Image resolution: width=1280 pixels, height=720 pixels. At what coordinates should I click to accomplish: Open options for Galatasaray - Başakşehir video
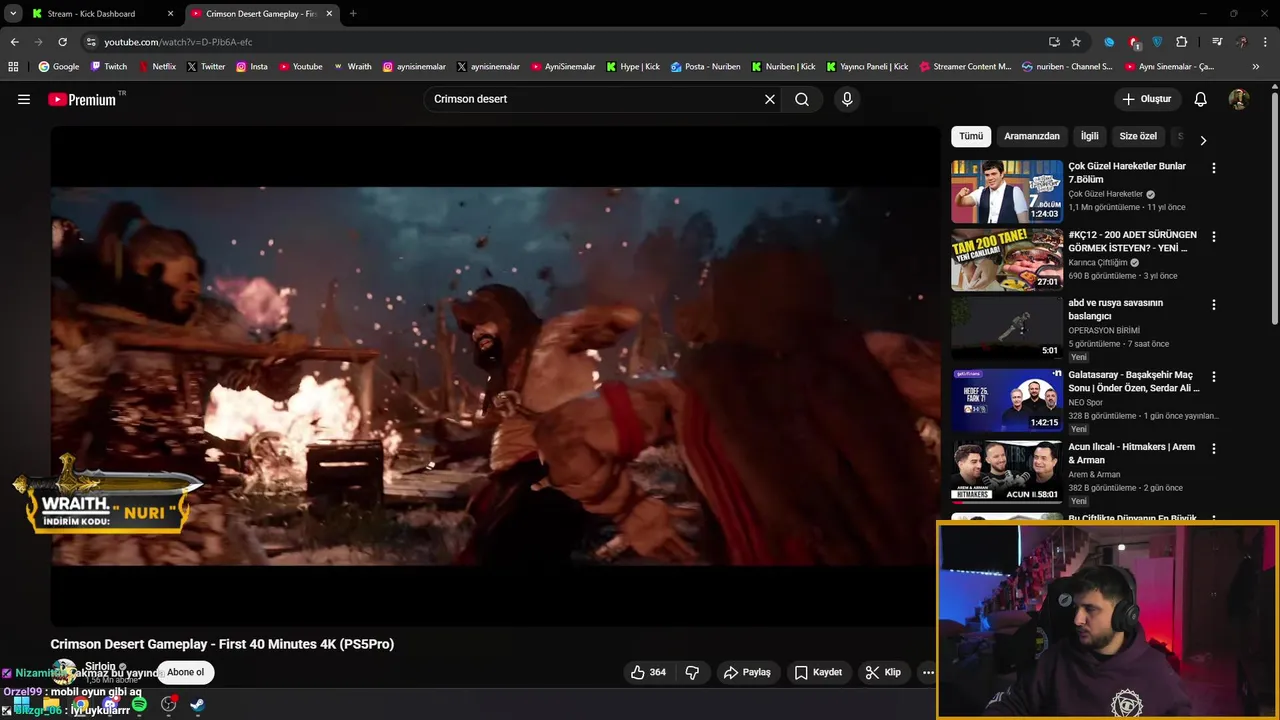coord(1214,377)
